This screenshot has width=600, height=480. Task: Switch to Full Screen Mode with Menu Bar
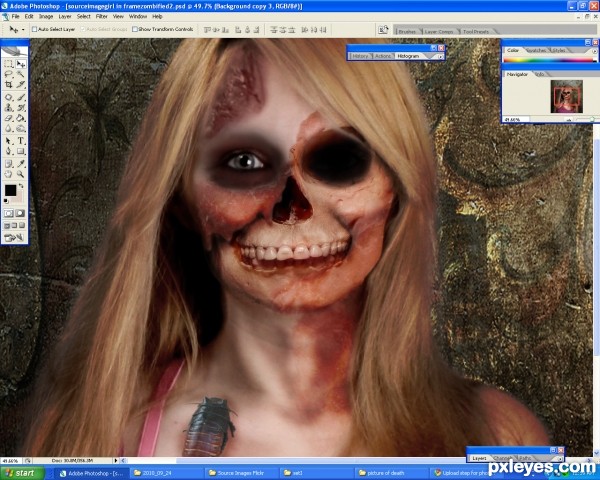pos(15,225)
